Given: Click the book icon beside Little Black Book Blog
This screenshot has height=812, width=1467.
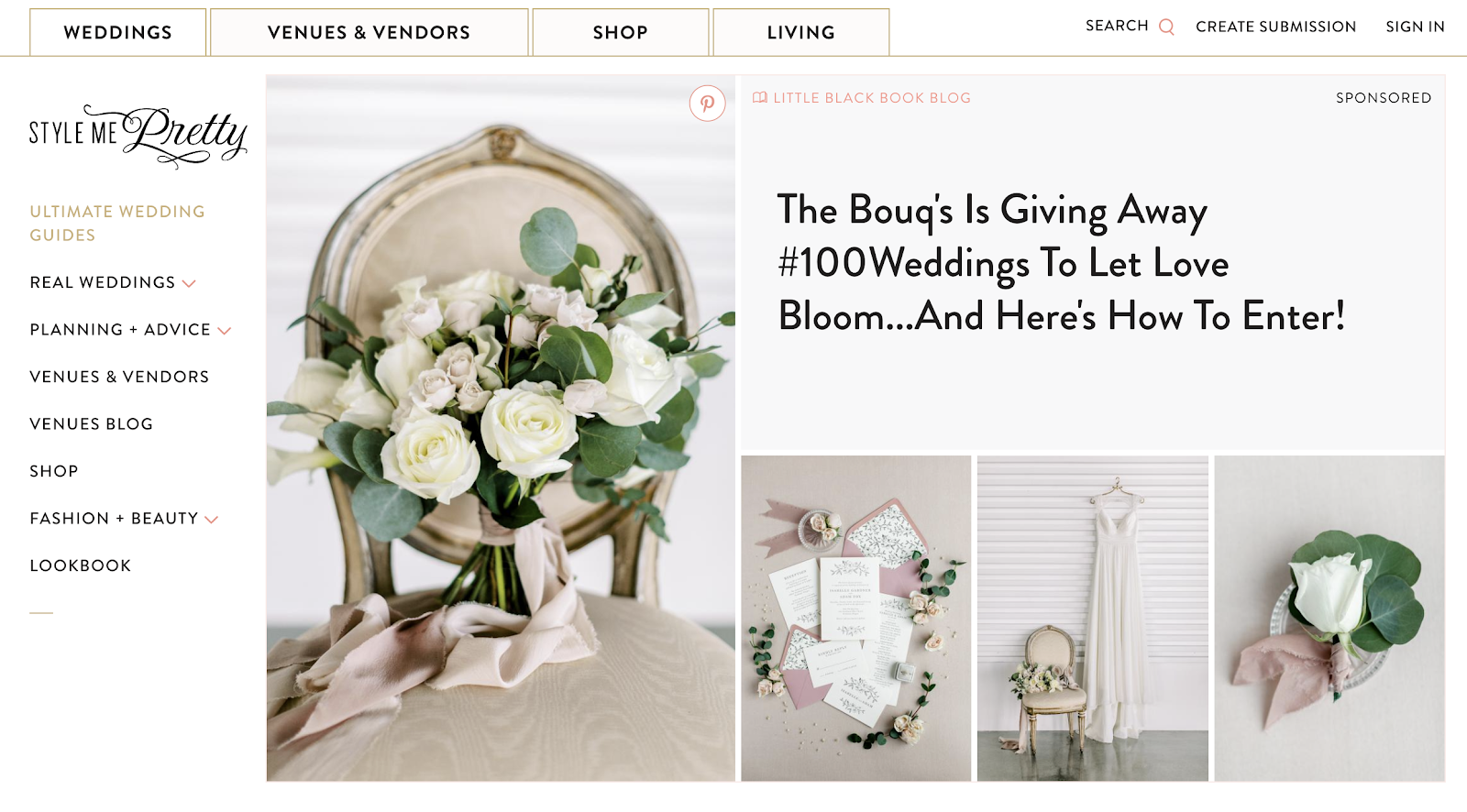Looking at the screenshot, I should pos(760,97).
